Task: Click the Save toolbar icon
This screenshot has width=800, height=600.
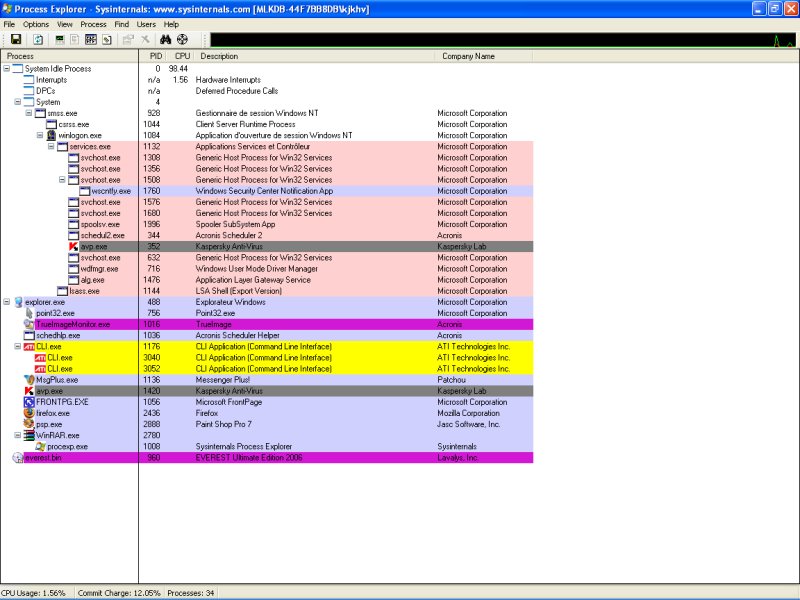Action: [16, 39]
